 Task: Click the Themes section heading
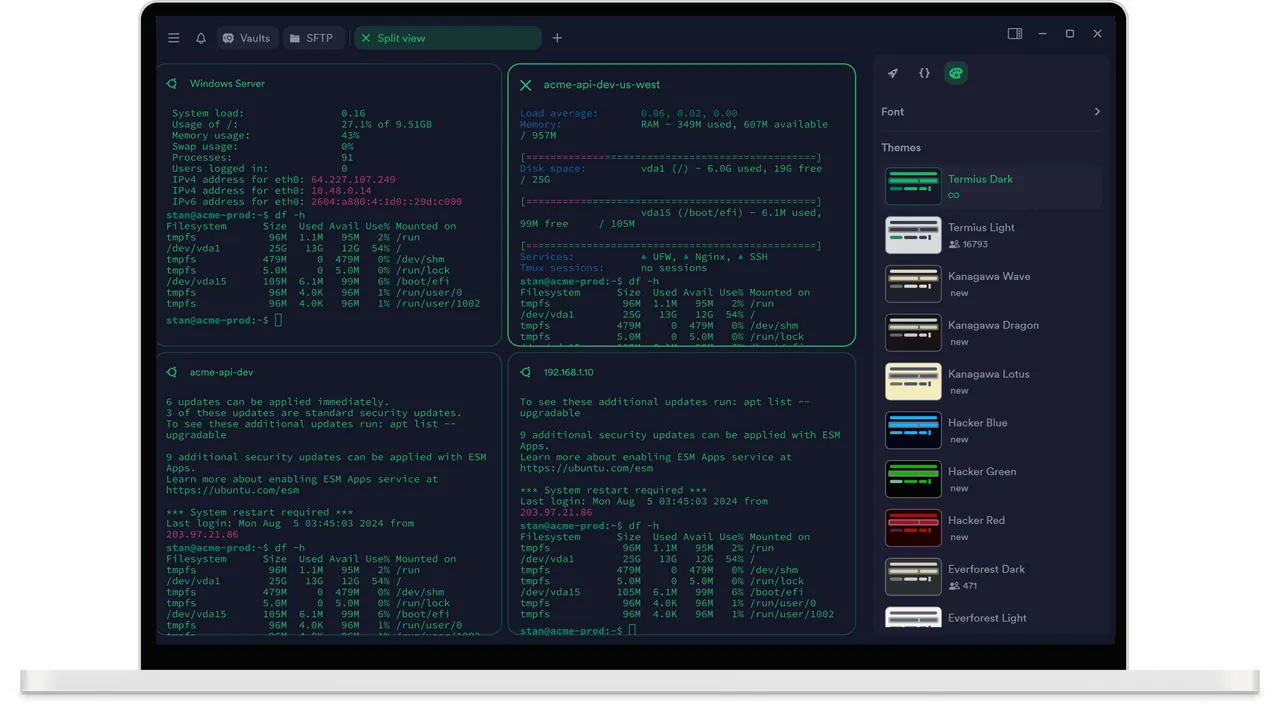[901, 148]
